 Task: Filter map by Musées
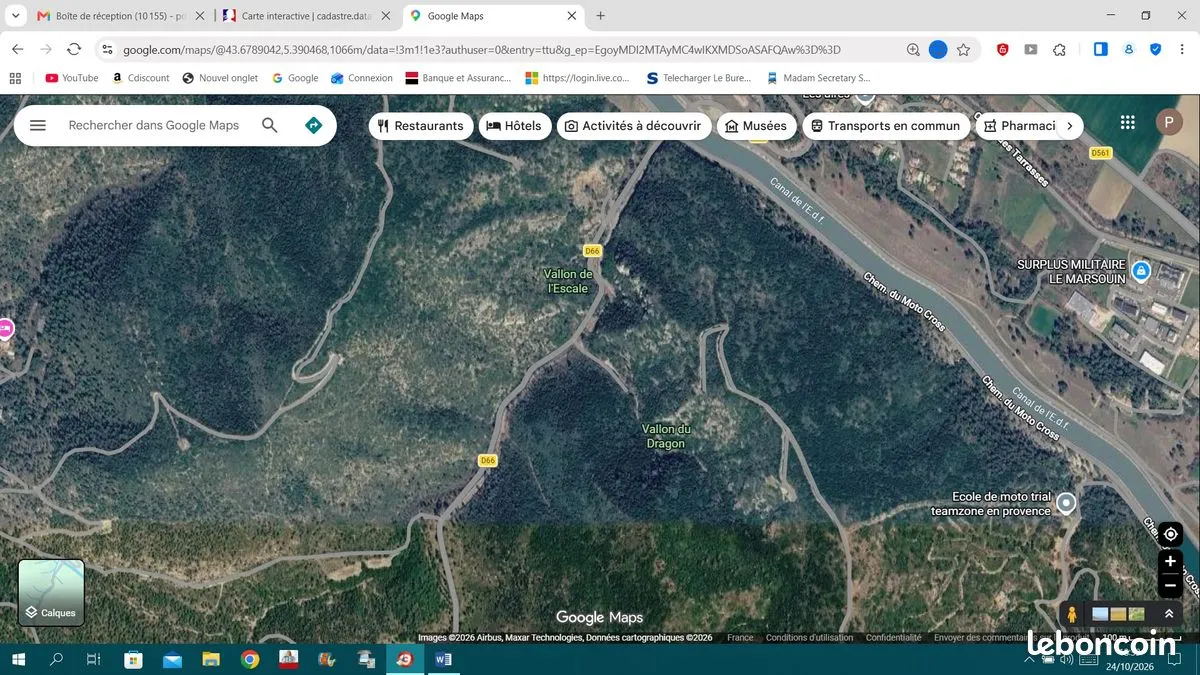pos(757,126)
